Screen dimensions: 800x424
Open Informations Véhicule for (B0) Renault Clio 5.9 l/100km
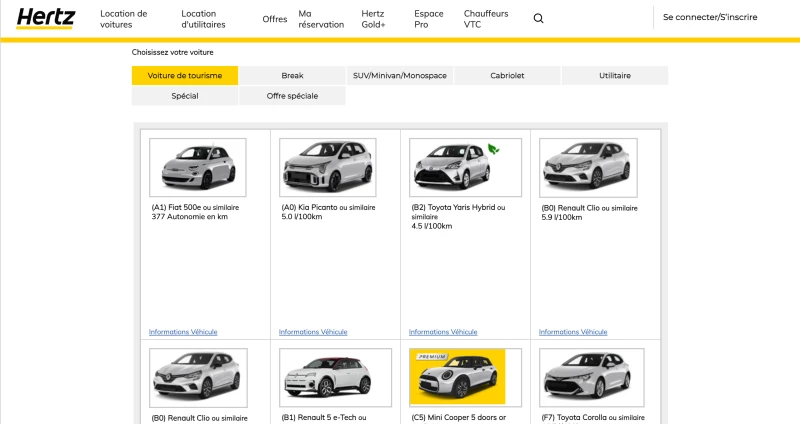click(573, 332)
